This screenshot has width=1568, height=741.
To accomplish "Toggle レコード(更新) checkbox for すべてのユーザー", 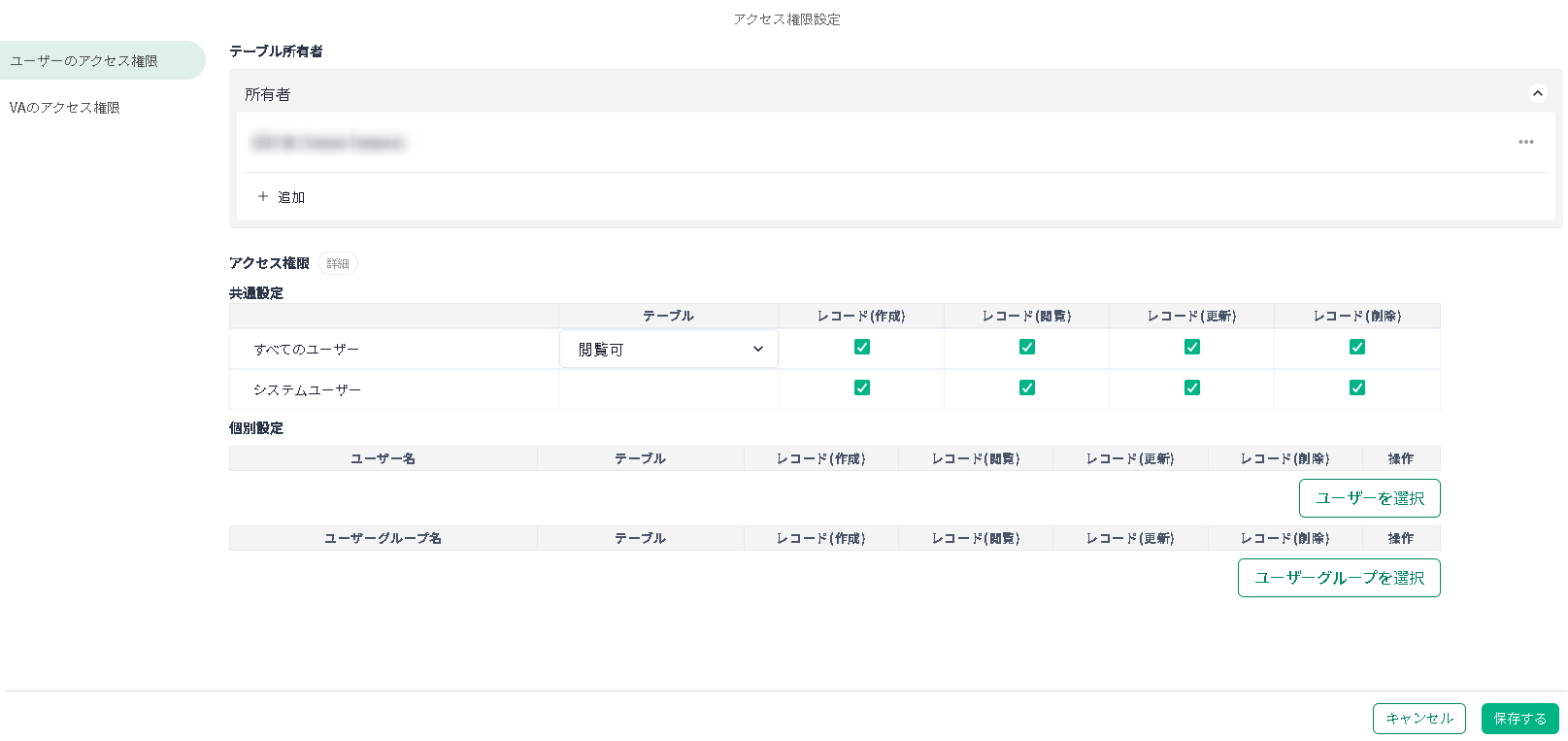I will 1191,347.
